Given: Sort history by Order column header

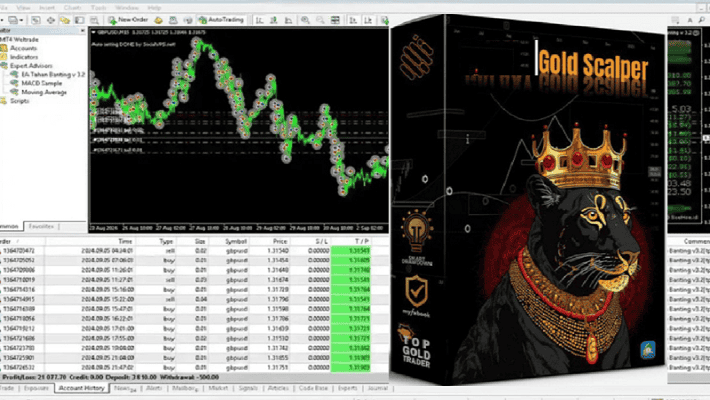Looking at the screenshot, I should [x=23, y=241].
